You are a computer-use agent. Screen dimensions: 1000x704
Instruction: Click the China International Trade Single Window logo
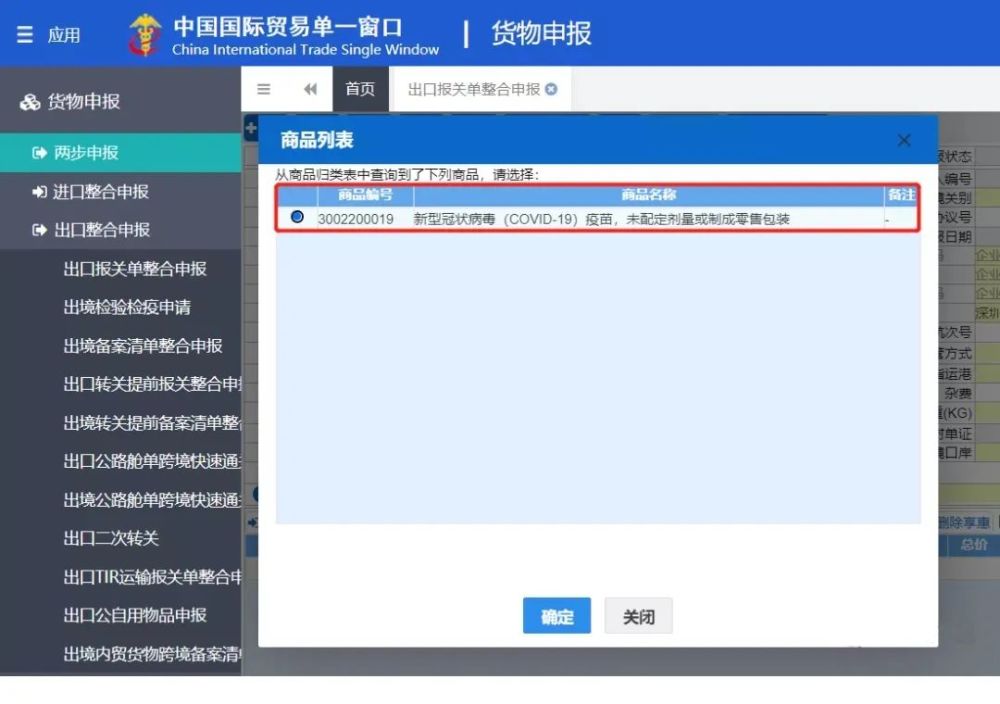(145, 35)
